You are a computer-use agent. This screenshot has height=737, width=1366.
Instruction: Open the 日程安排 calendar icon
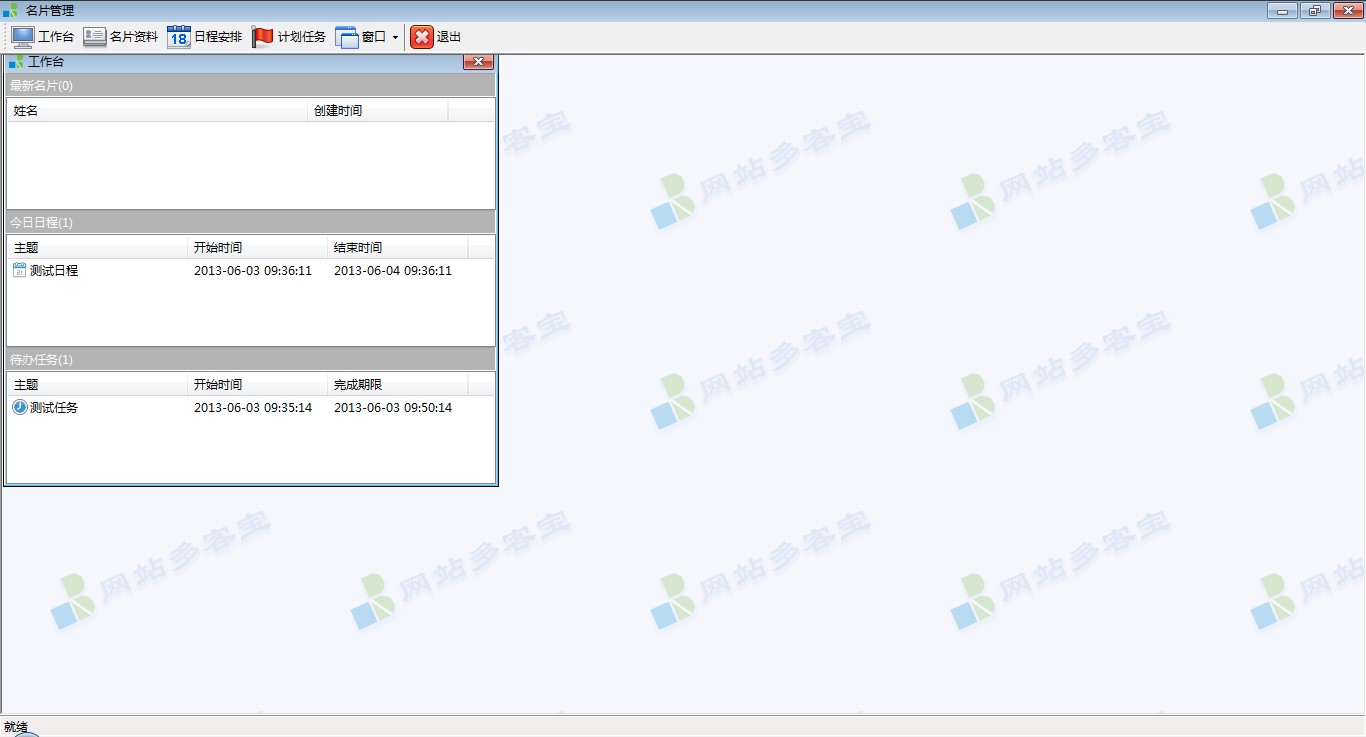pos(179,37)
